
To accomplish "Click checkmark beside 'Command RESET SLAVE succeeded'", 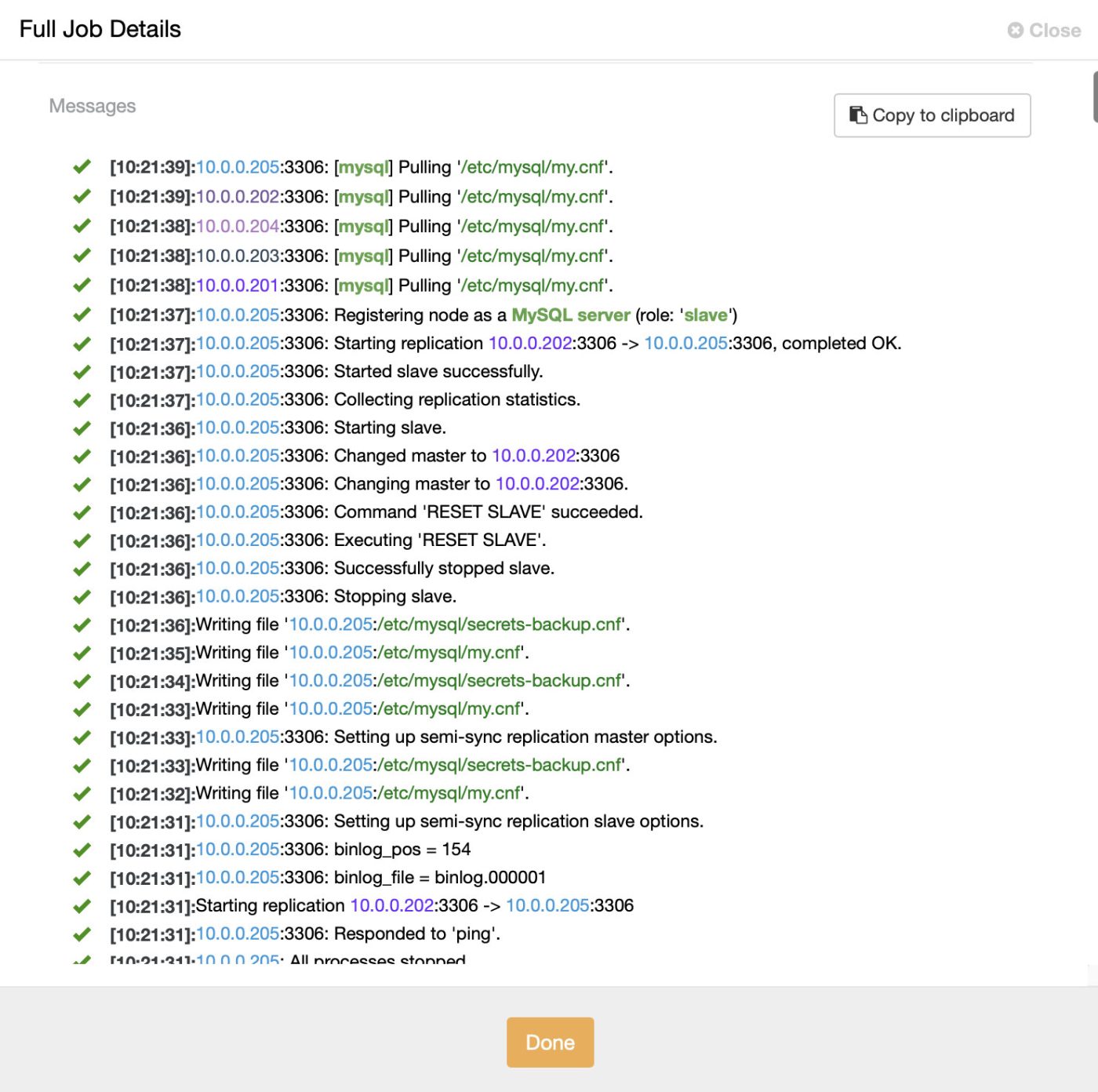I will click(x=81, y=511).
